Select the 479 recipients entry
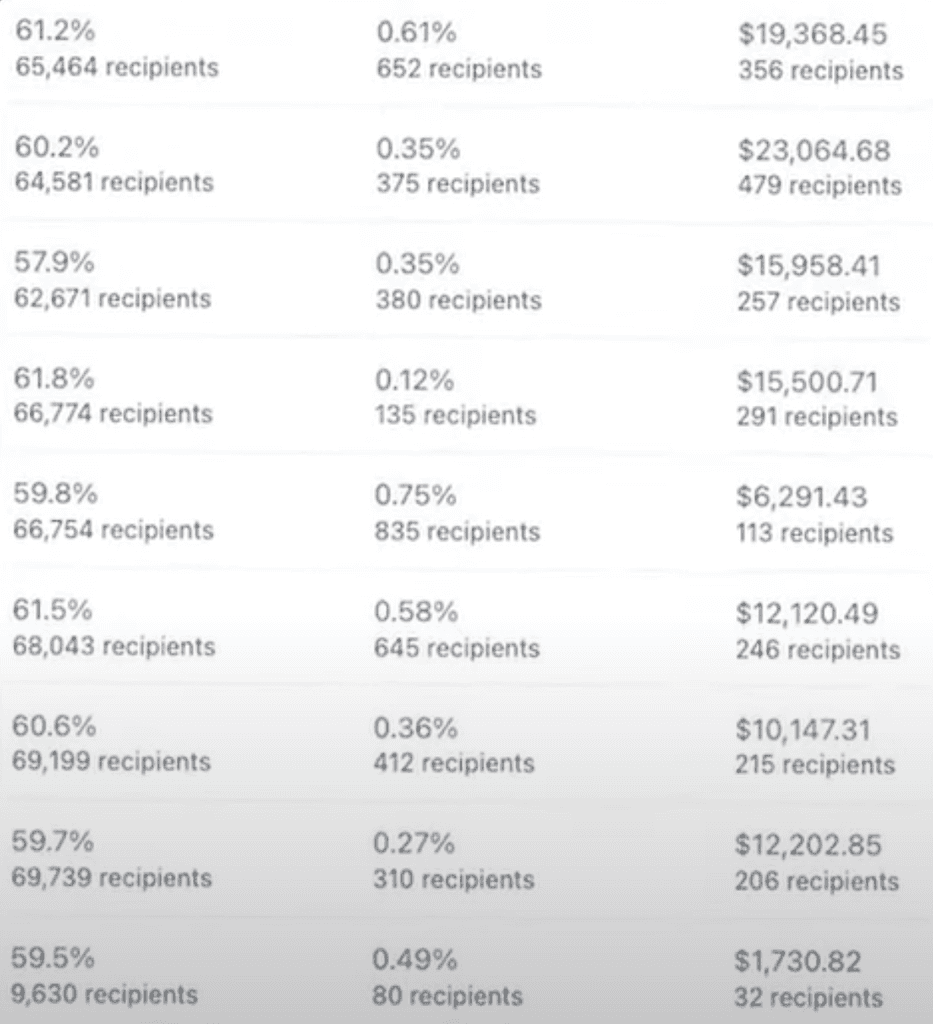This screenshot has height=1024, width=933. 820,185
